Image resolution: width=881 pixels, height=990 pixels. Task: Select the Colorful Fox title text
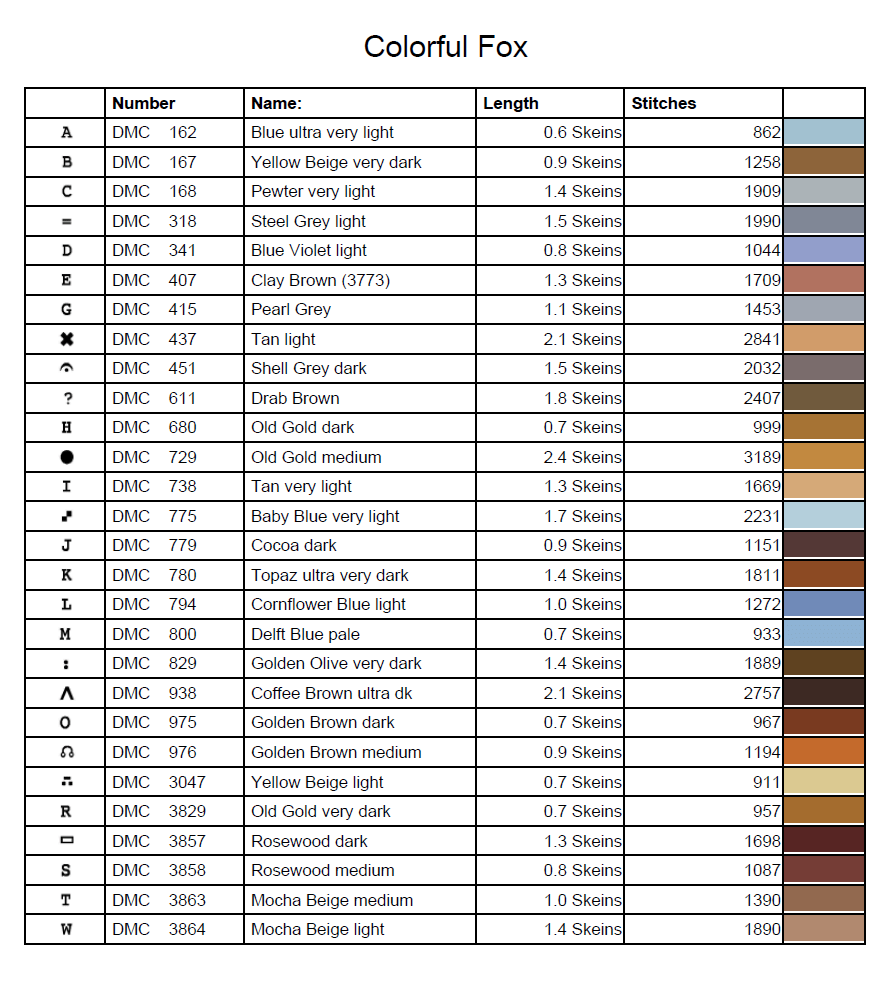tap(445, 47)
